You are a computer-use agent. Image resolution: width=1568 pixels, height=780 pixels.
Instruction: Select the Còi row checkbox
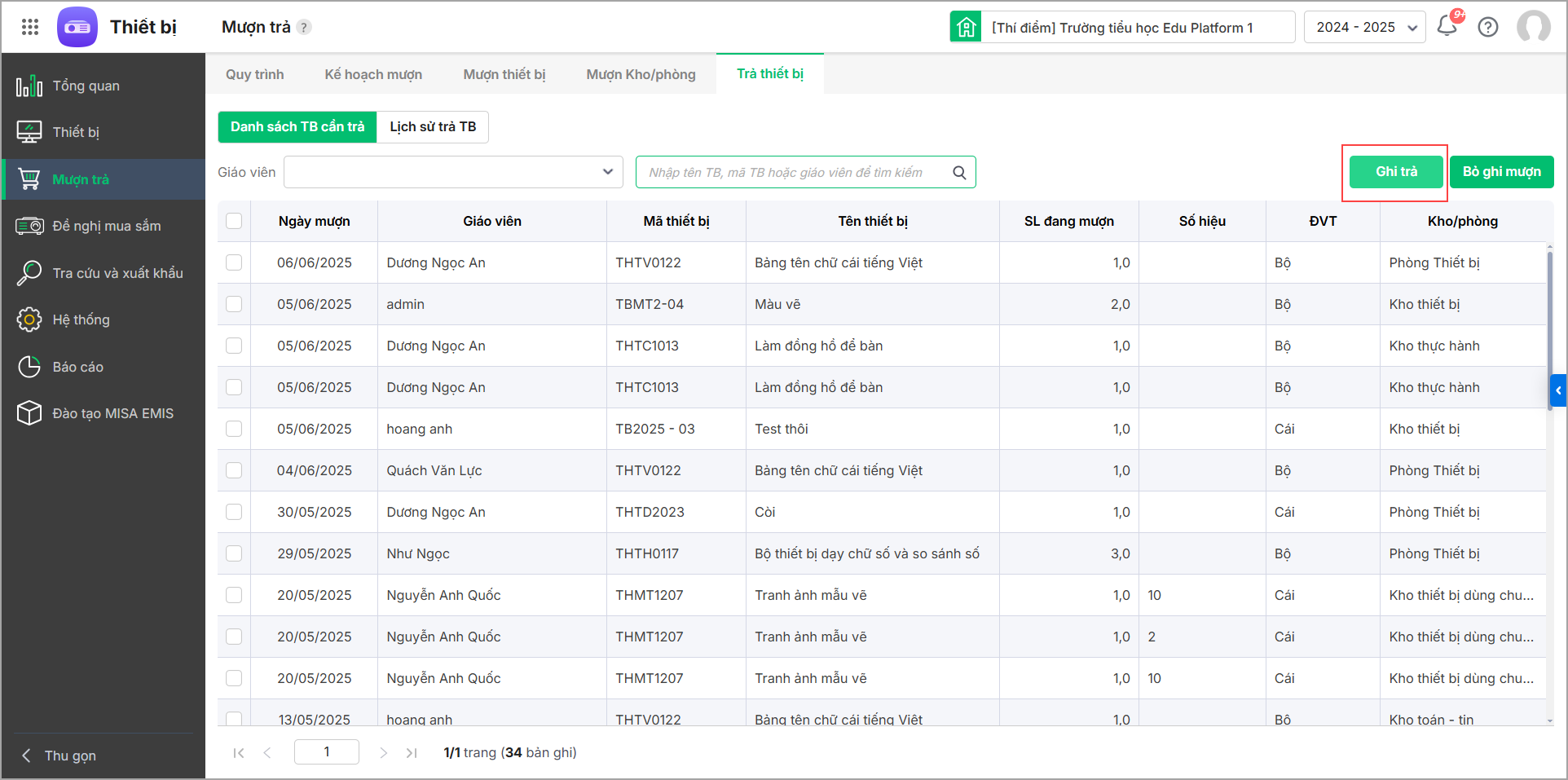tap(234, 512)
